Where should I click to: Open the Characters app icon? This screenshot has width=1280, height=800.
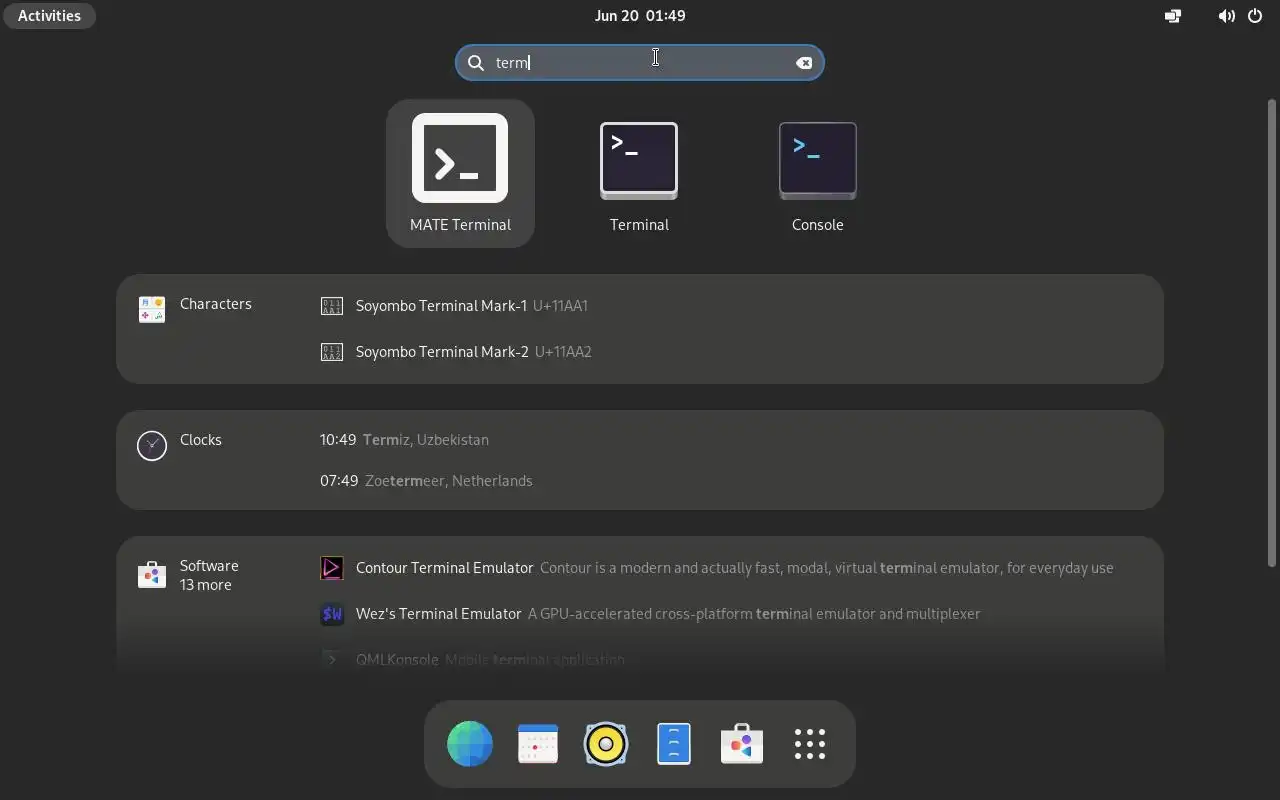click(152, 309)
